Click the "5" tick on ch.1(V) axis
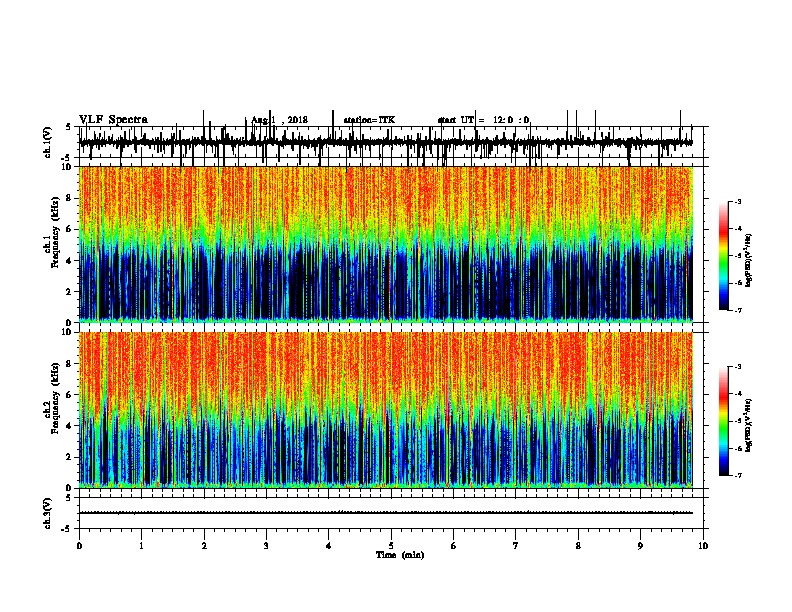 68,128
